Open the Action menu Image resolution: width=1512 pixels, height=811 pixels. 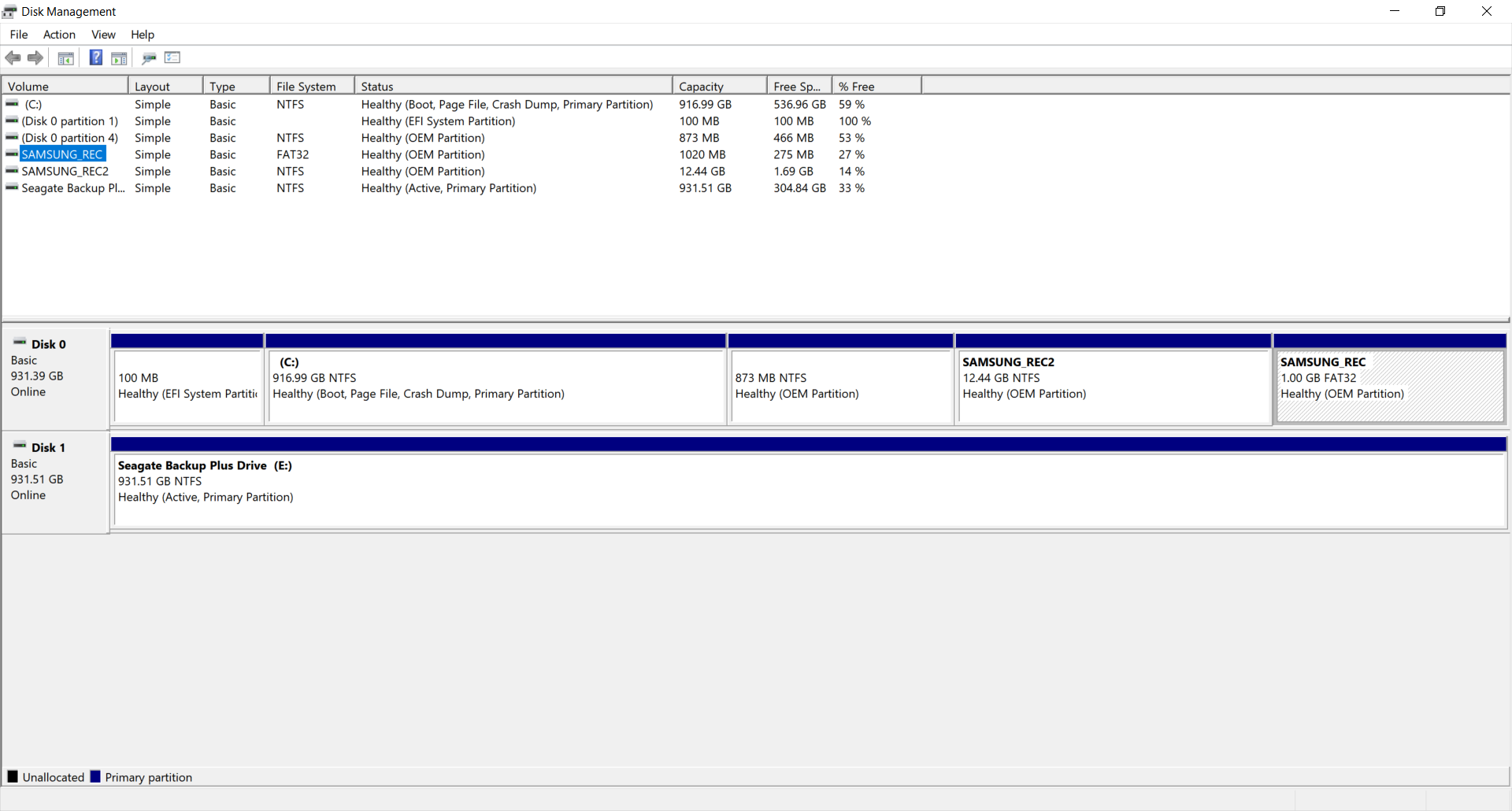[59, 35]
